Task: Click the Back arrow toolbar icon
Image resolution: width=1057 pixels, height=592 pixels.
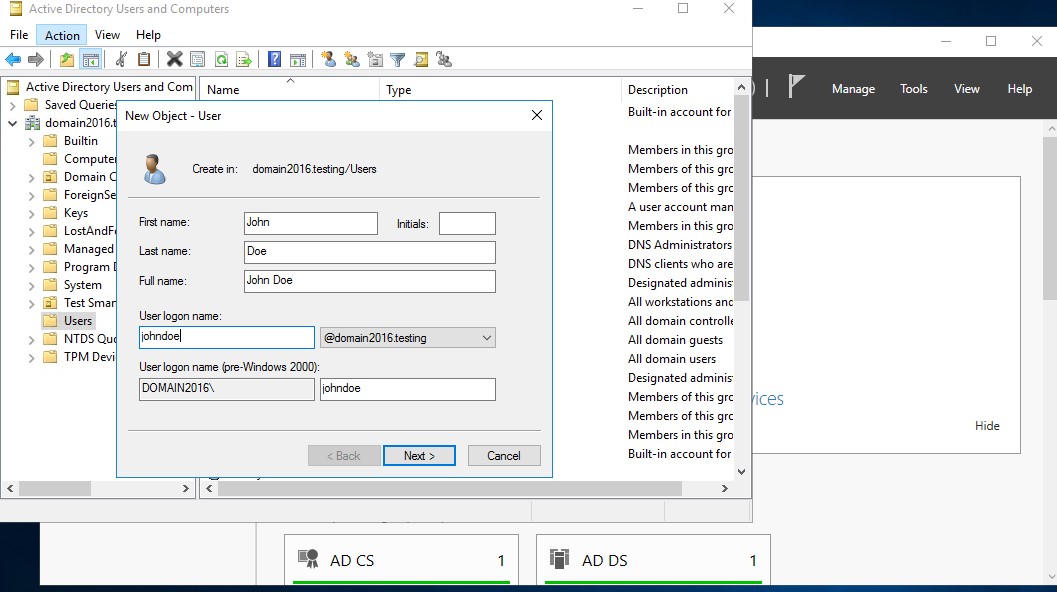Action: [13, 59]
